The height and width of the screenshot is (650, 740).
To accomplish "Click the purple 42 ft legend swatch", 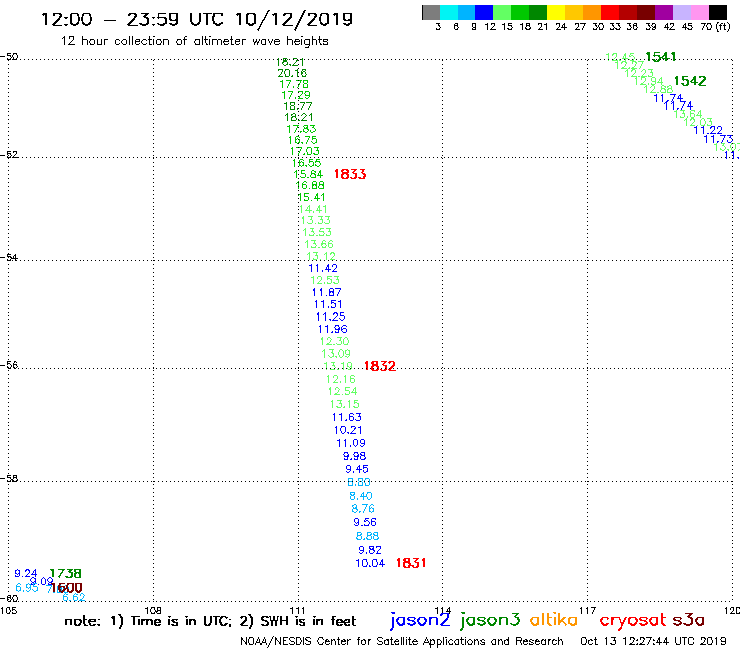I will [x=664, y=12].
